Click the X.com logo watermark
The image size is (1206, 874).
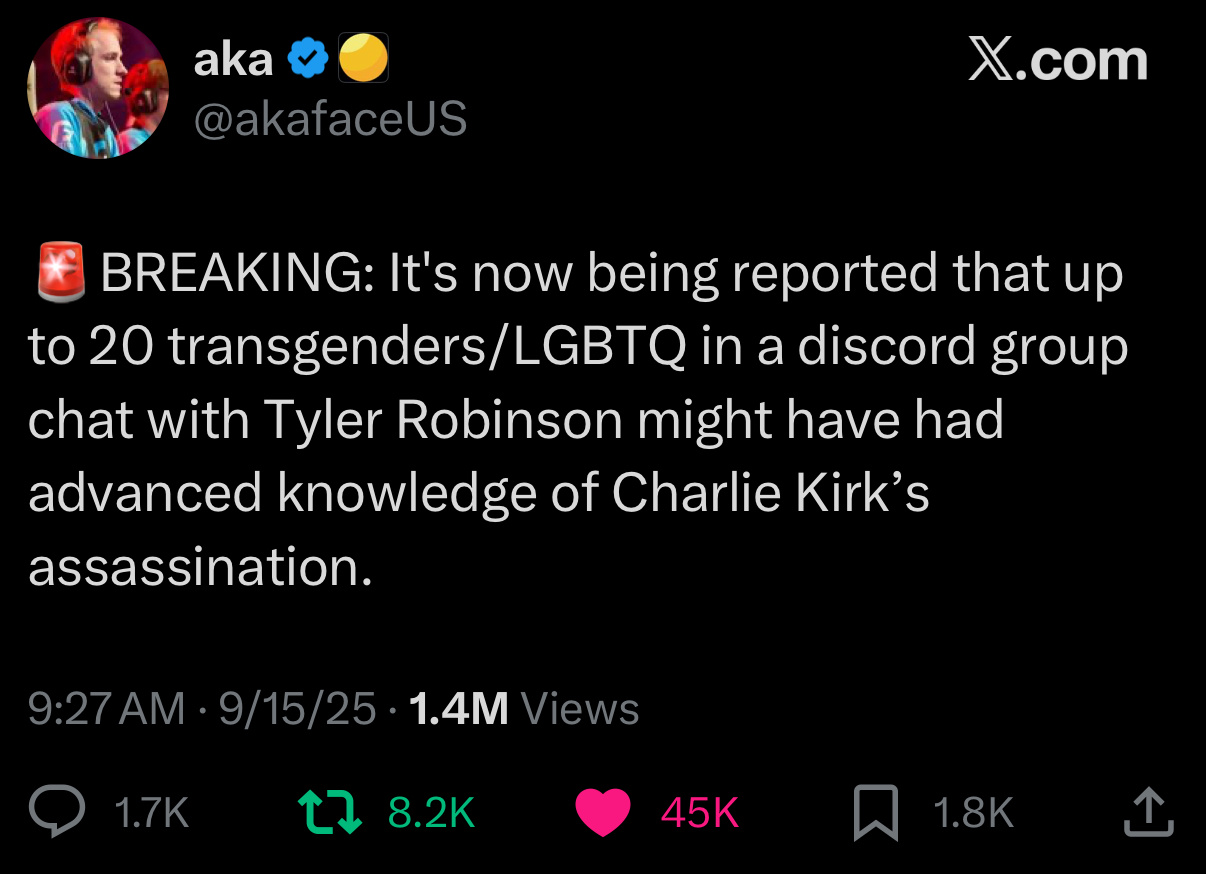[x=1057, y=61]
